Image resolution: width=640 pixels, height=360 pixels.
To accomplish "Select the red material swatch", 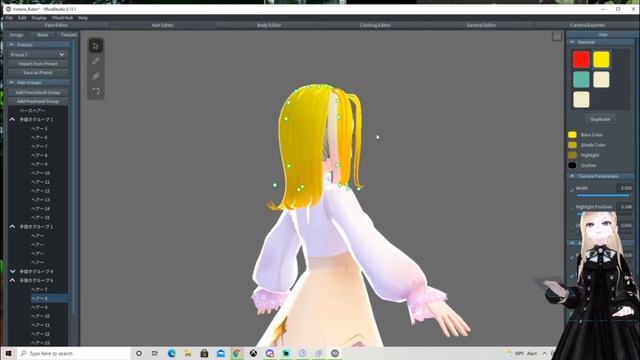I will tap(581, 60).
